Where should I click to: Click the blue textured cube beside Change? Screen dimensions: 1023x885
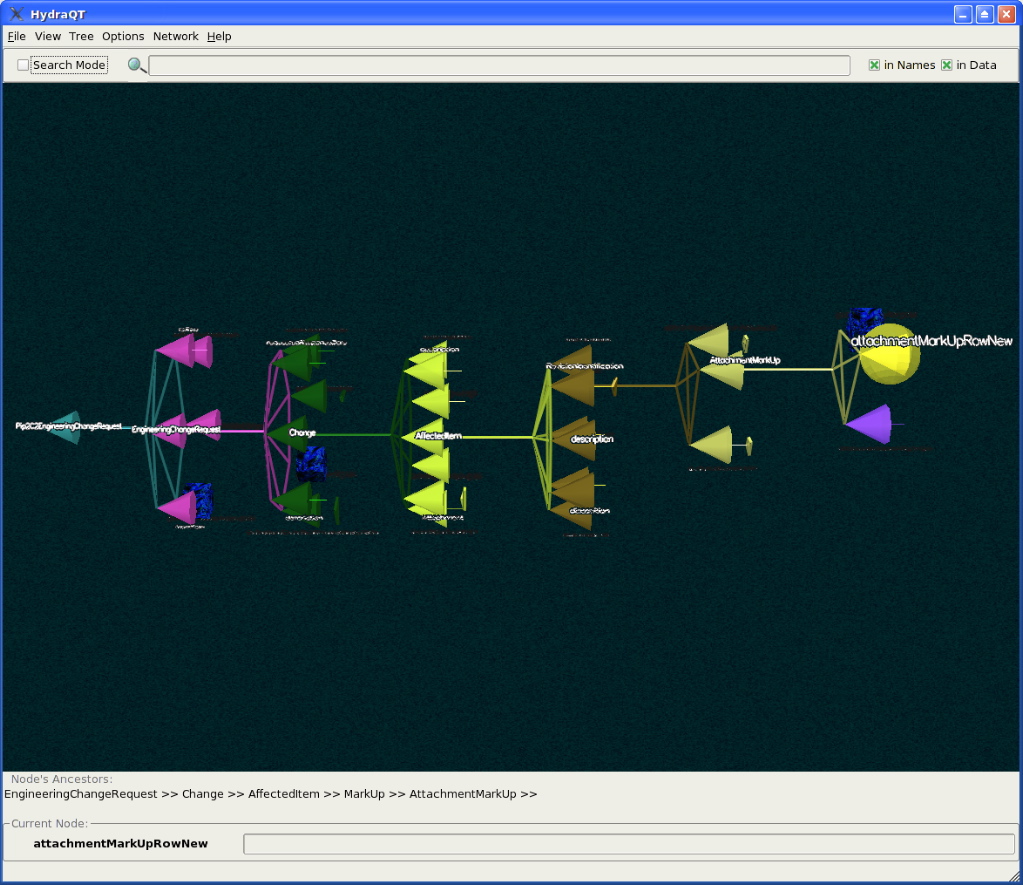click(311, 463)
